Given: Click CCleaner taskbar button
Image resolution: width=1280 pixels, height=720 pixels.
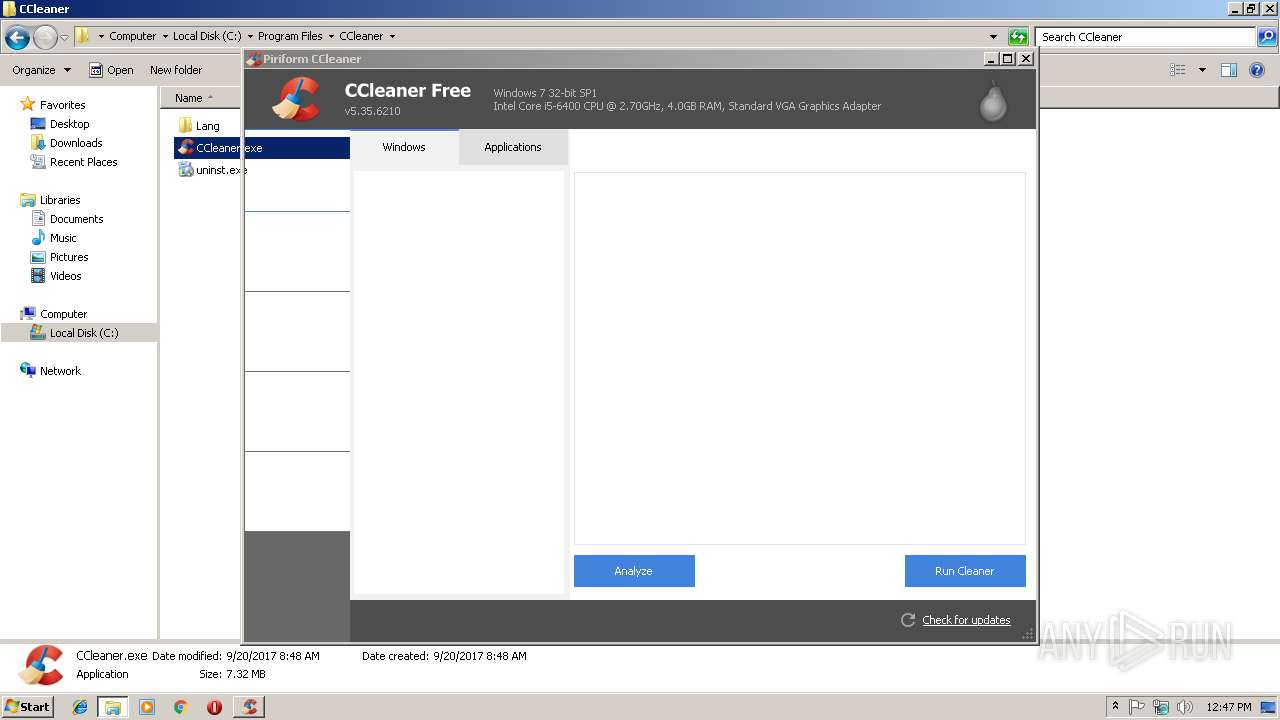Looking at the screenshot, I should tap(249, 707).
